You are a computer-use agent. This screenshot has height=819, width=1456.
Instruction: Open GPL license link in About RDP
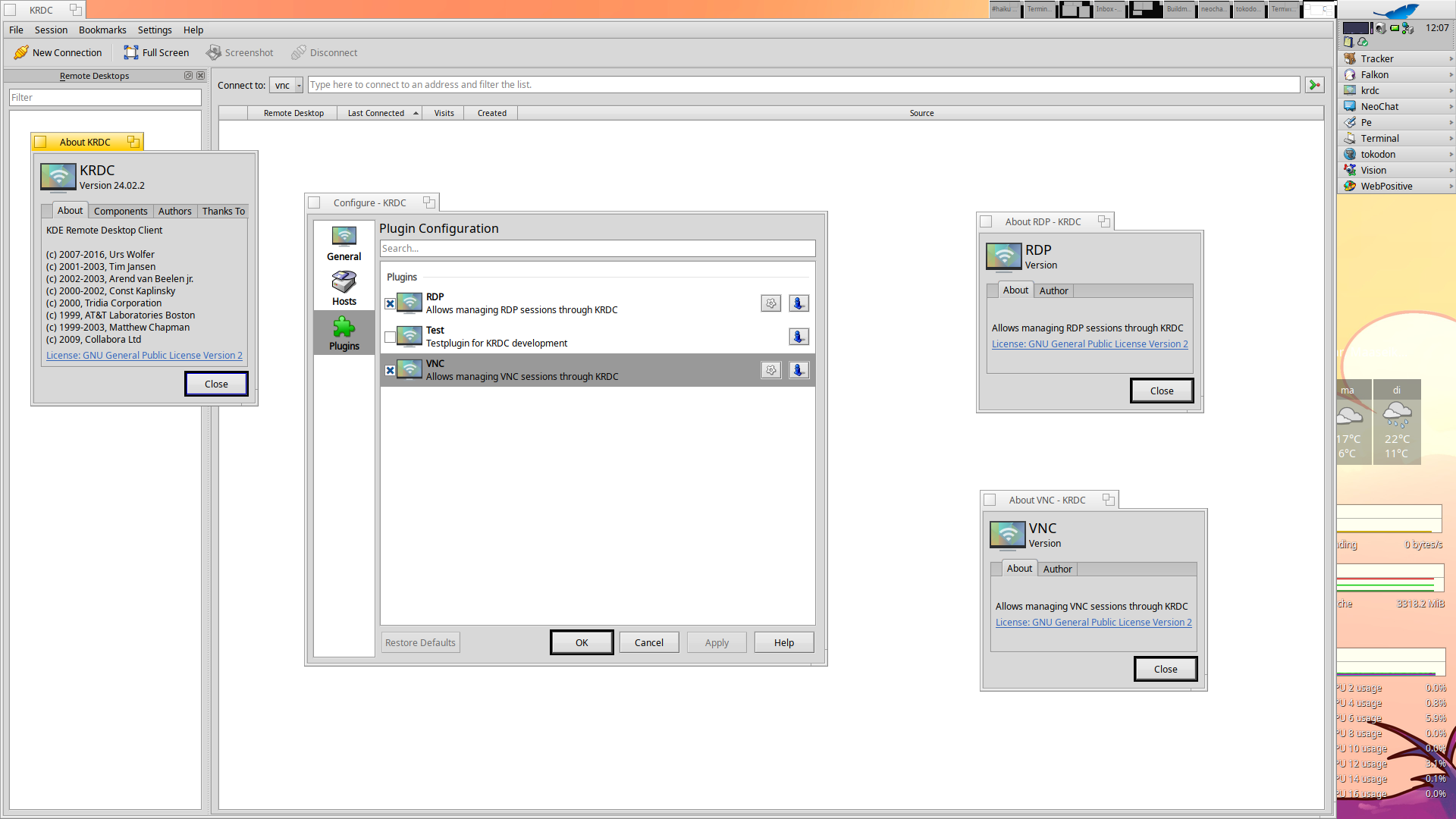pos(1090,344)
